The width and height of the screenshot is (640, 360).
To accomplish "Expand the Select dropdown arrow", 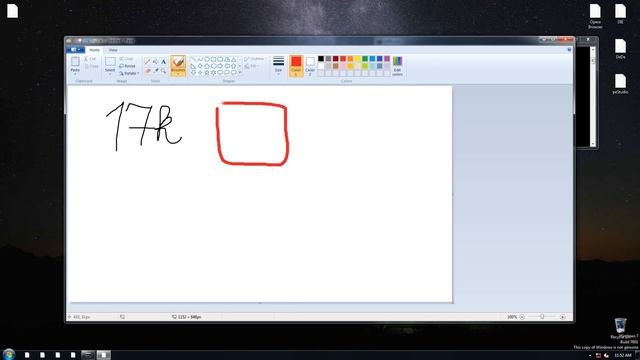I will (110, 74).
